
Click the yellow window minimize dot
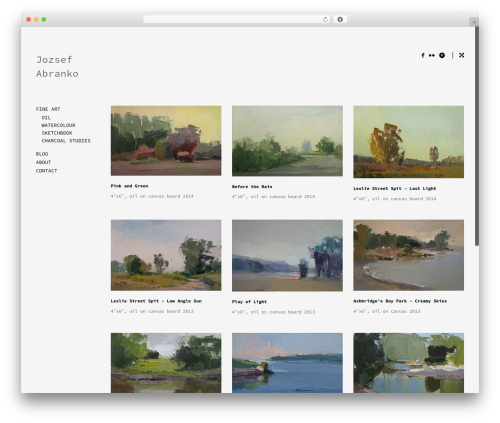[x=36, y=19]
